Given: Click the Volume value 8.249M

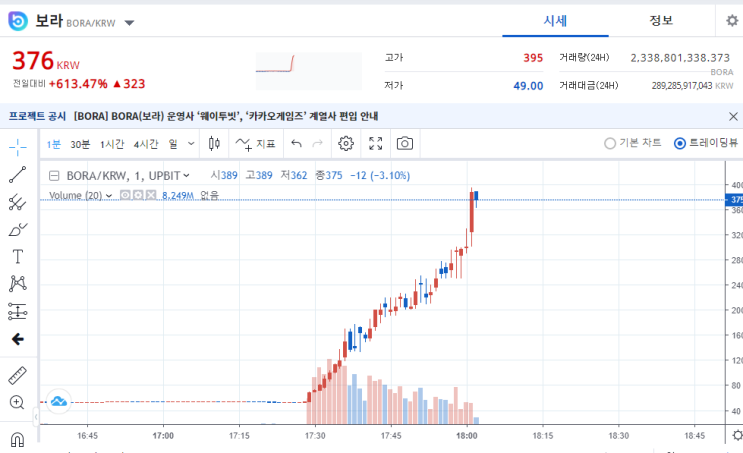Looking at the screenshot, I should tap(178, 196).
